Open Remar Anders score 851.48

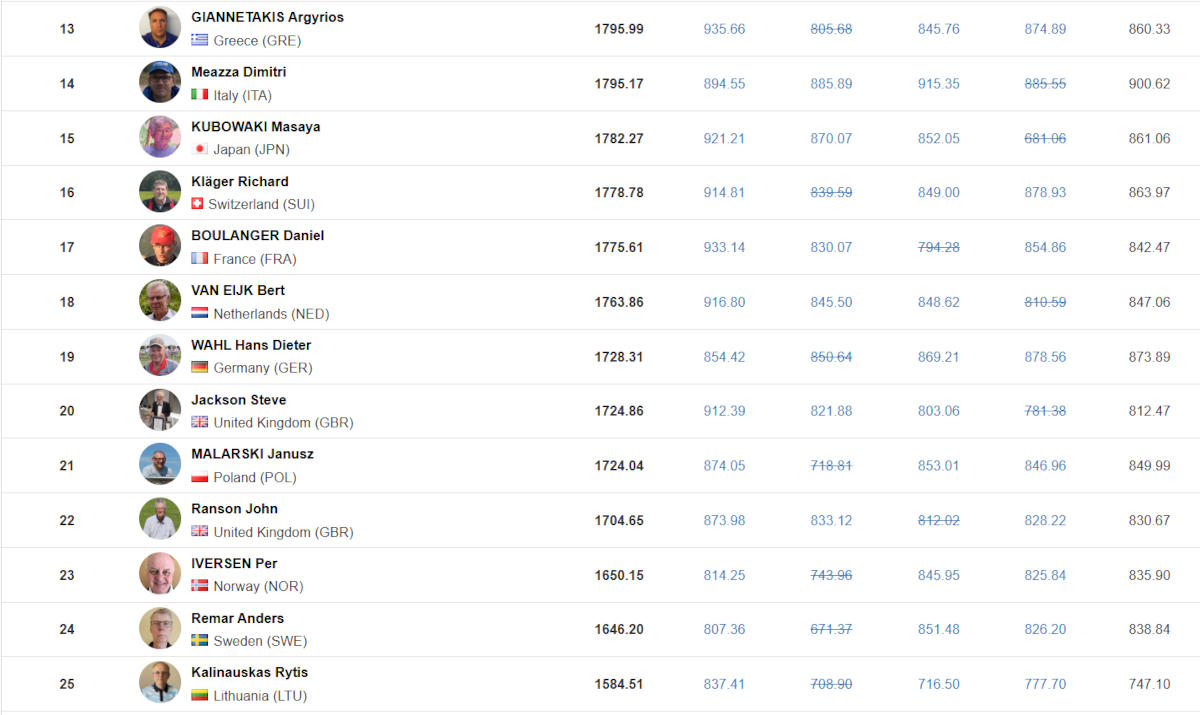point(938,629)
